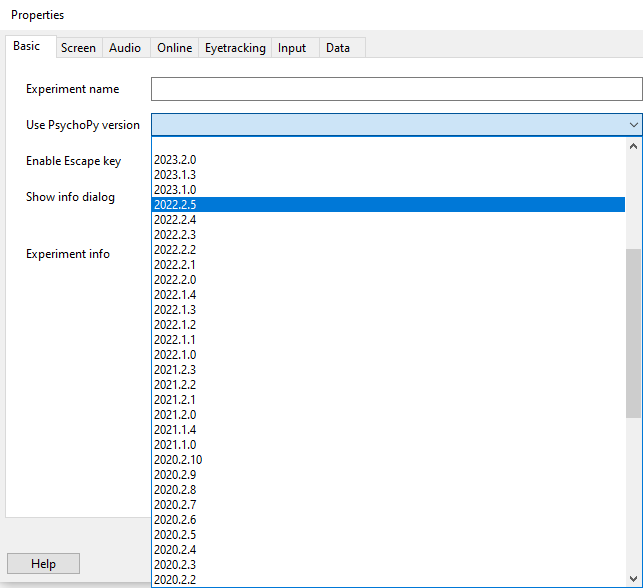The image size is (643, 588).
Task: Open the Screen tab
Action: point(79,48)
